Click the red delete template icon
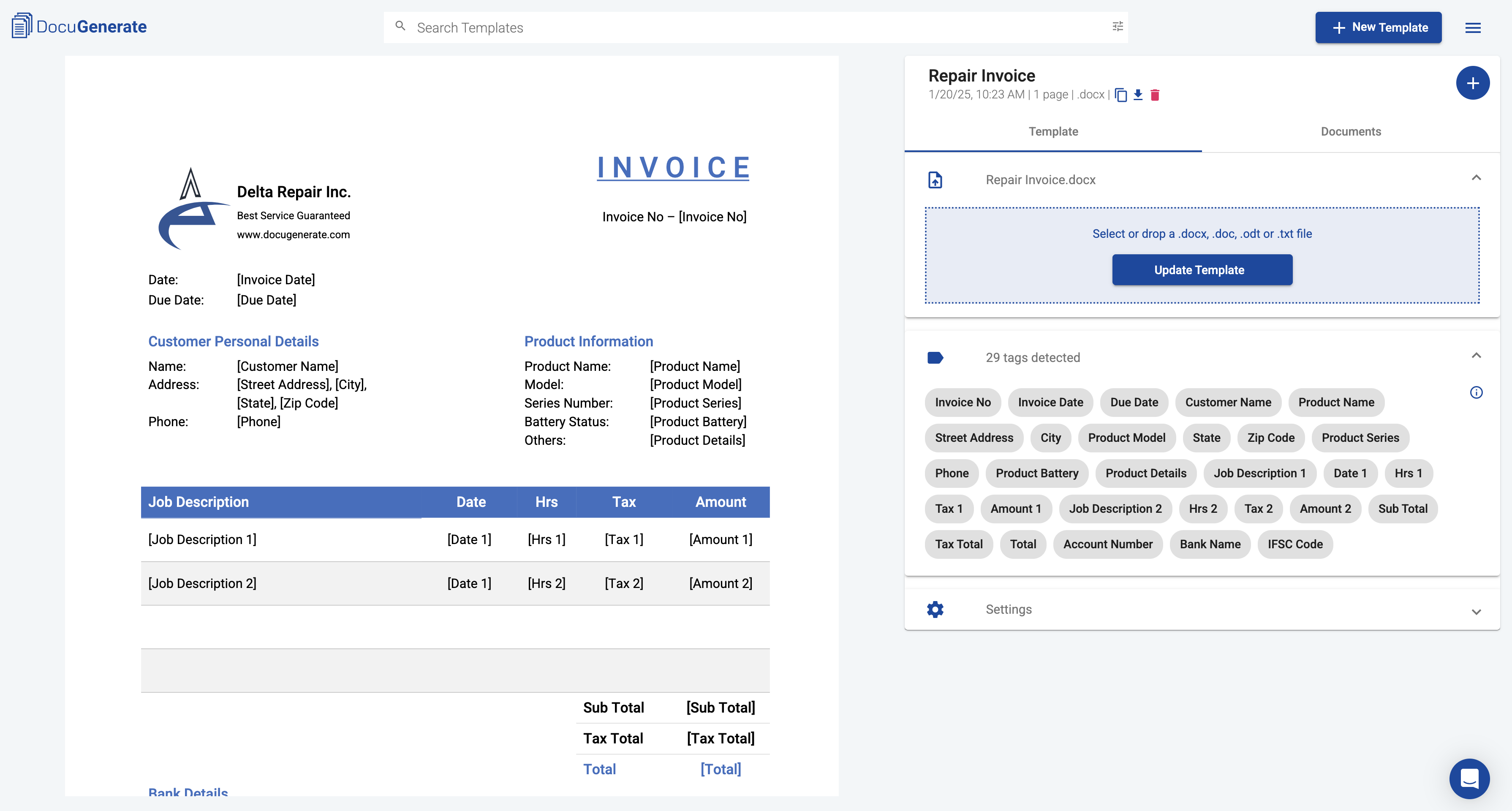This screenshot has width=1512, height=811. pos(1155,95)
